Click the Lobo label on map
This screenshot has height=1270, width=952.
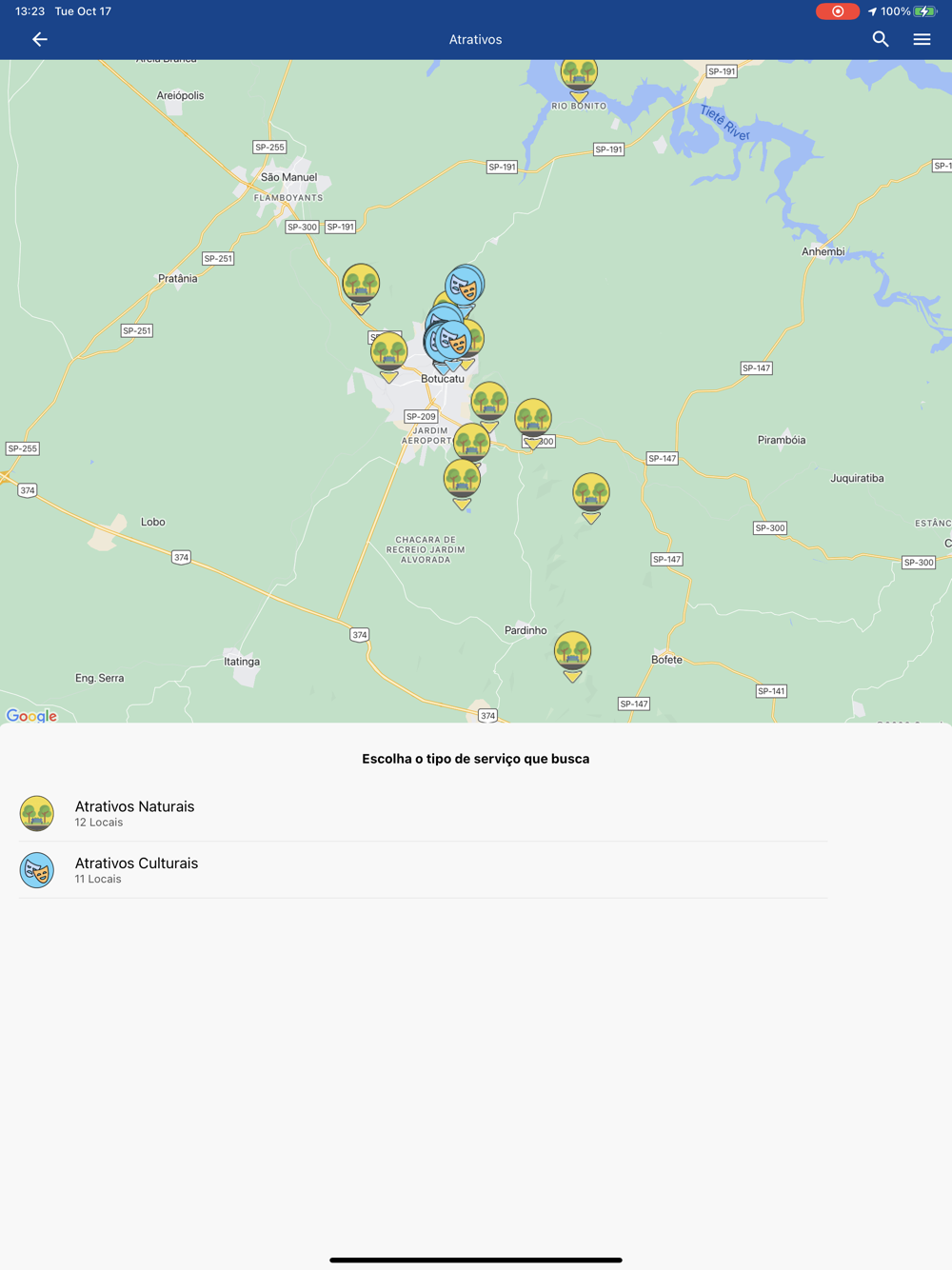pos(153,522)
